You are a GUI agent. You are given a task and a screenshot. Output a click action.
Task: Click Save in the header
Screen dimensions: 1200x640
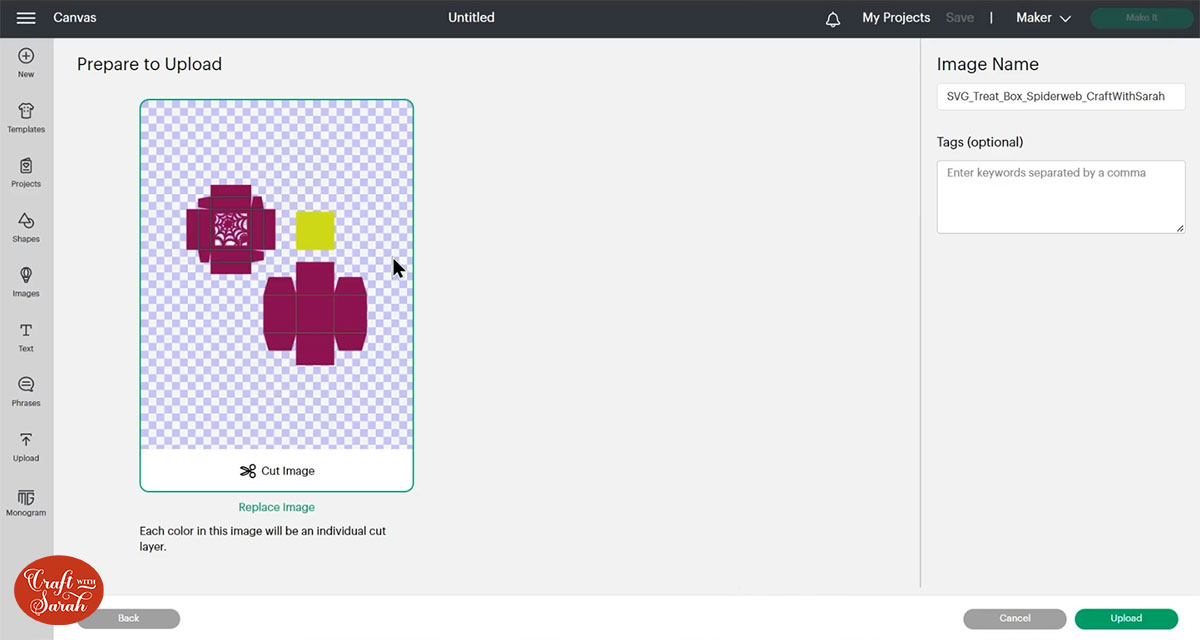pyautogui.click(x=959, y=18)
